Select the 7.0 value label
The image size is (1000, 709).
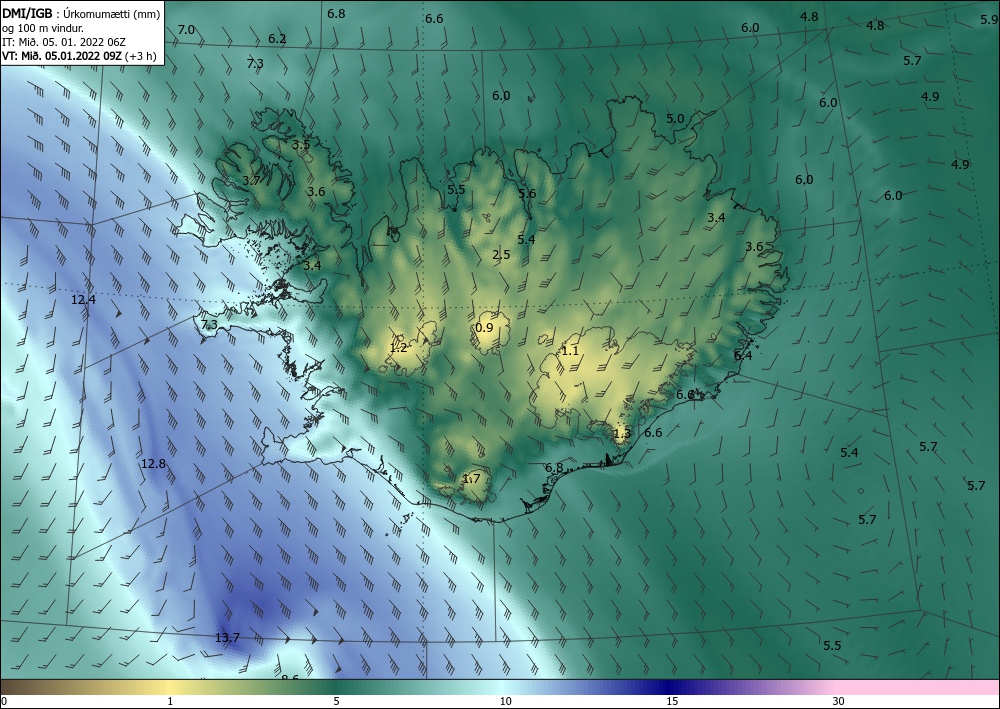point(186,30)
